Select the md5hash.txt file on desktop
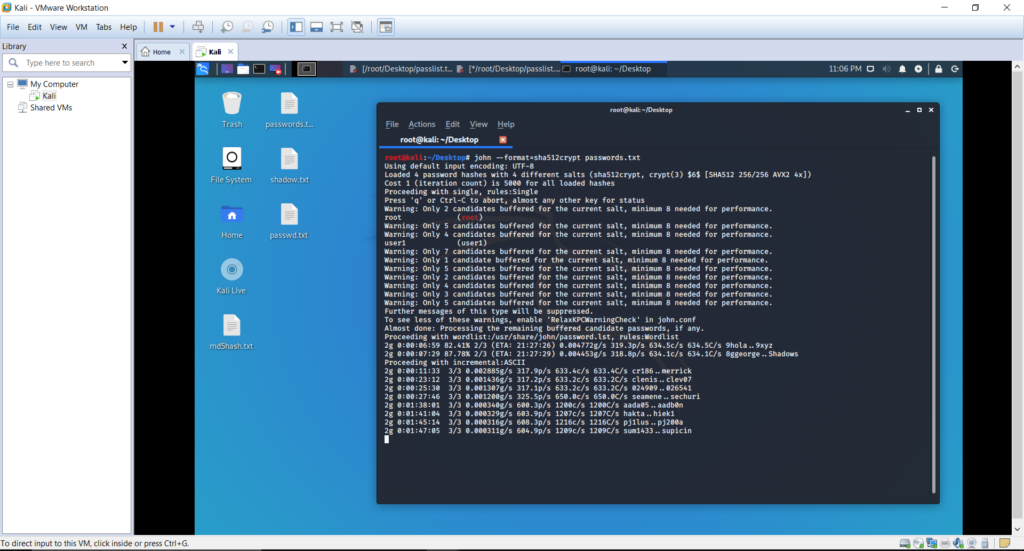The image size is (1024, 551). point(231,332)
